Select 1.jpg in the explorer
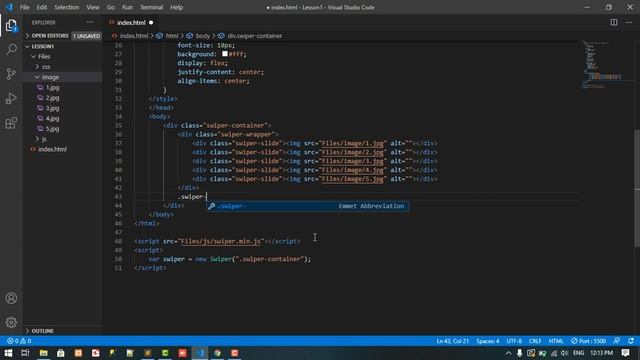The height and width of the screenshot is (360, 640). click(x=52, y=87)
